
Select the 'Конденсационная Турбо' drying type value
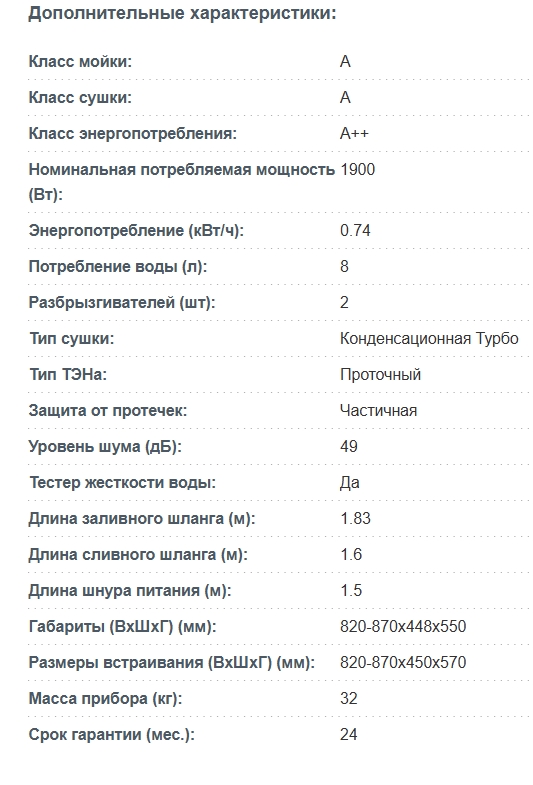click(x=429, y=339)
